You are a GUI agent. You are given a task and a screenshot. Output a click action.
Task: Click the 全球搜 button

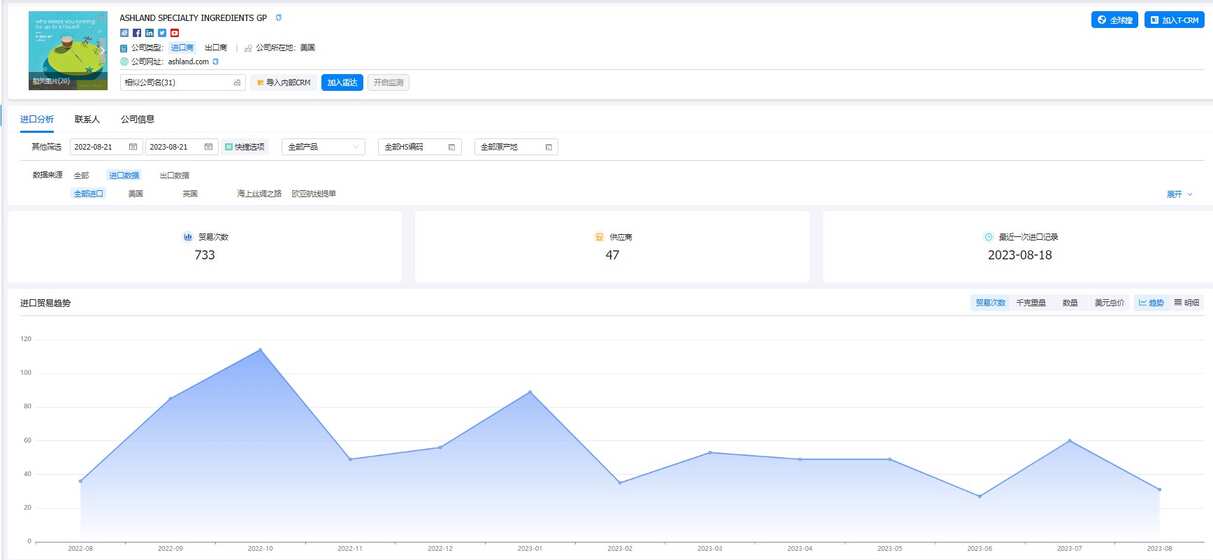click(x=1114, y=20)
